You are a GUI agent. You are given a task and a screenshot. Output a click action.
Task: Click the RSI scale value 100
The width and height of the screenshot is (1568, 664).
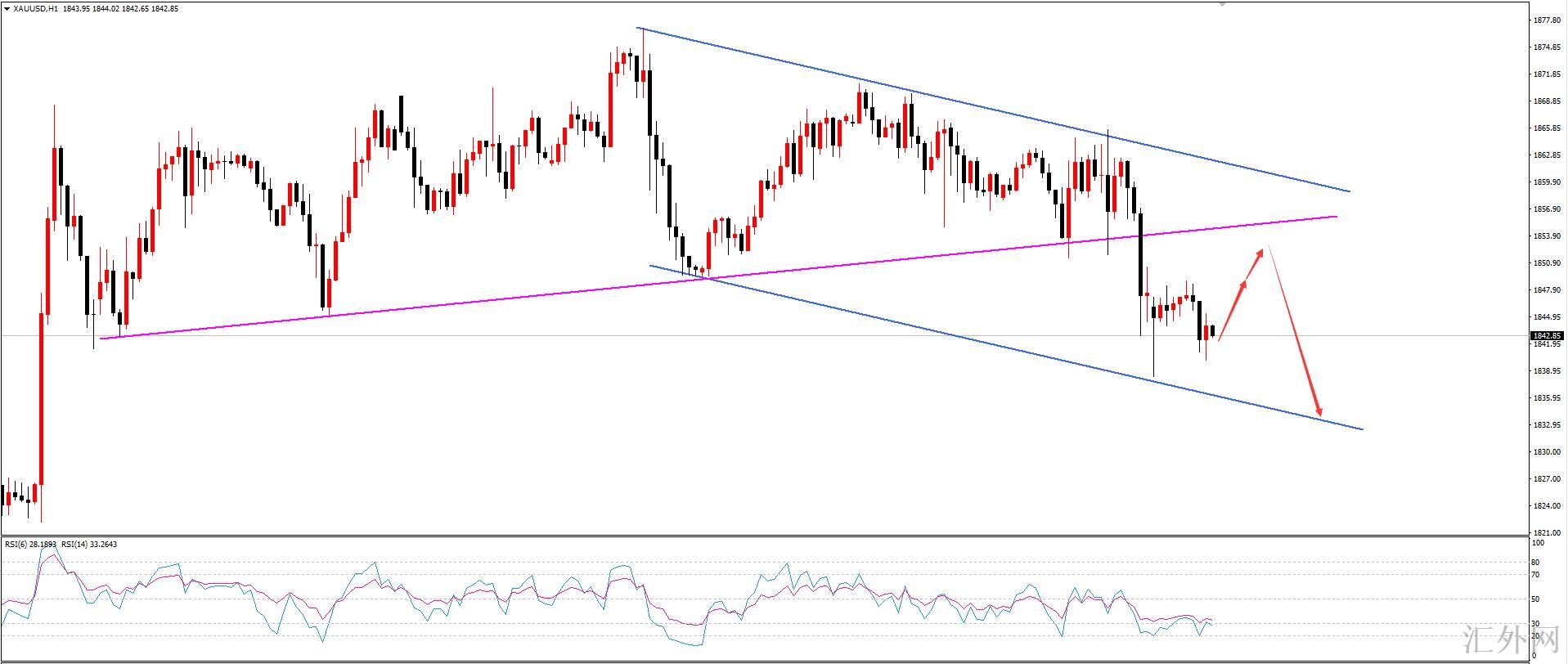point(1536,543)
